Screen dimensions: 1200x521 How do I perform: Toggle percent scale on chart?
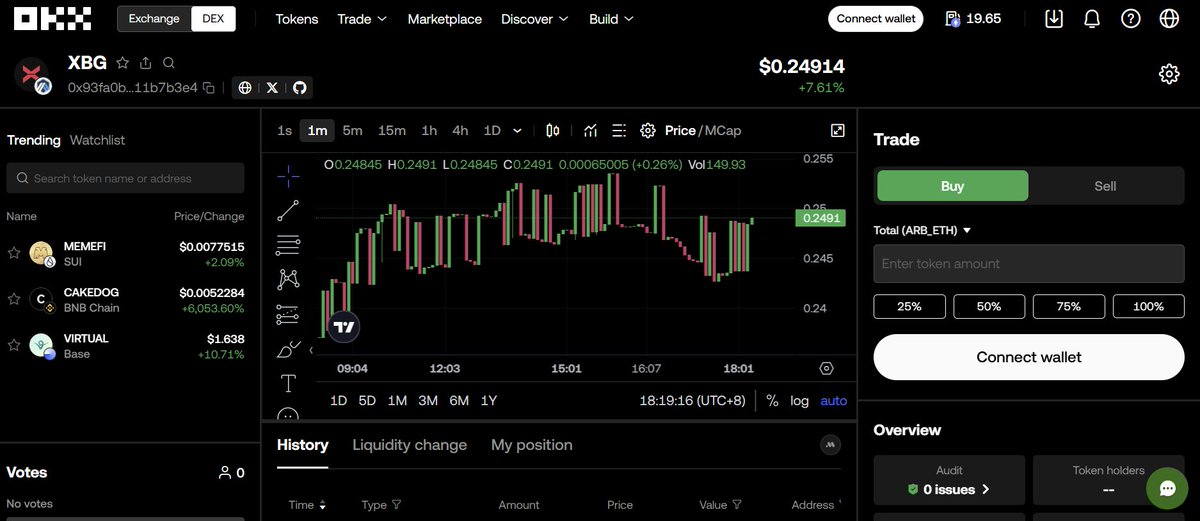[x=772, y=400]
